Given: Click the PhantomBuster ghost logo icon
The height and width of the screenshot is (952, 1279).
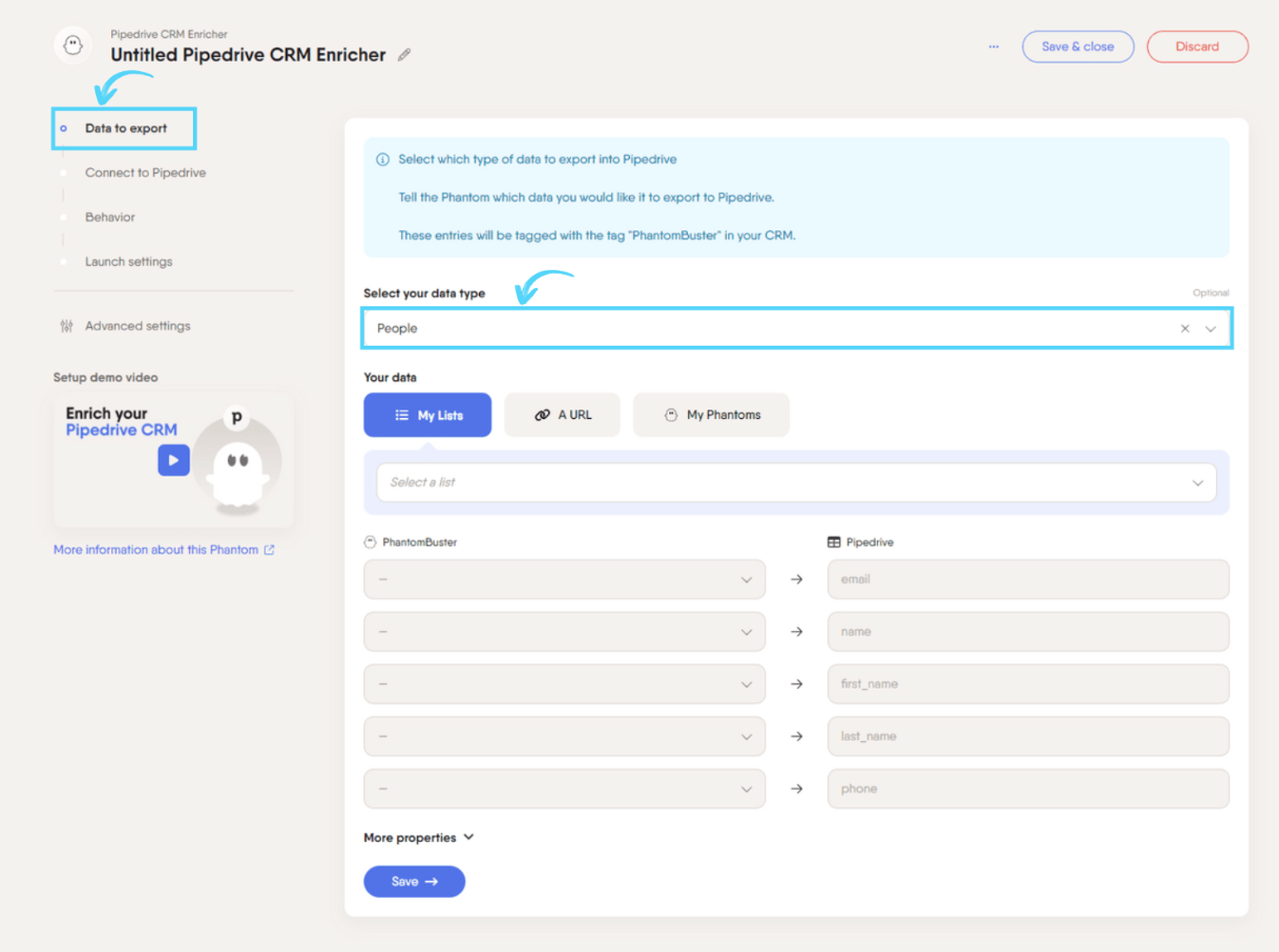Looking at the screenshot, I should click(73, 46).
